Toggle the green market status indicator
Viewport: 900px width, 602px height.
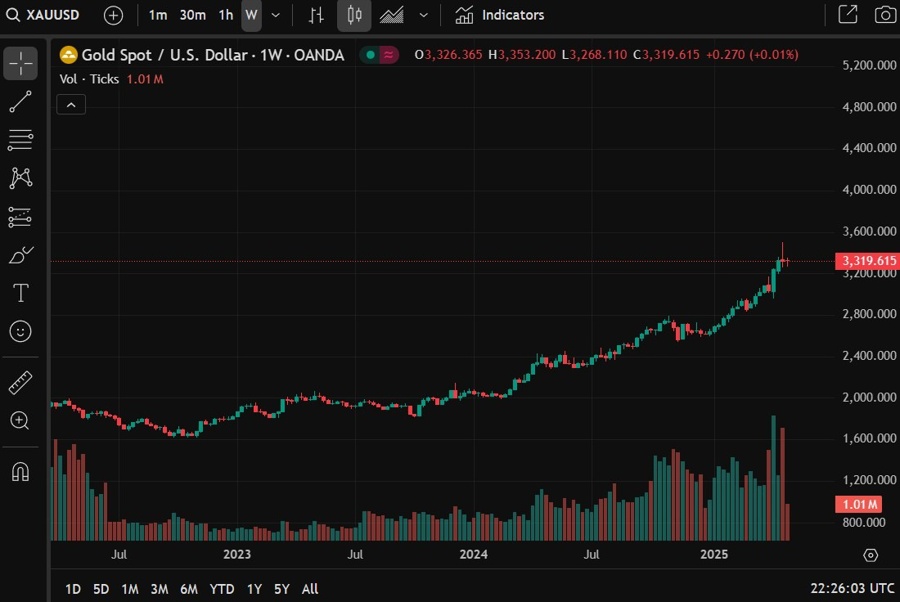tap(370, 55)
